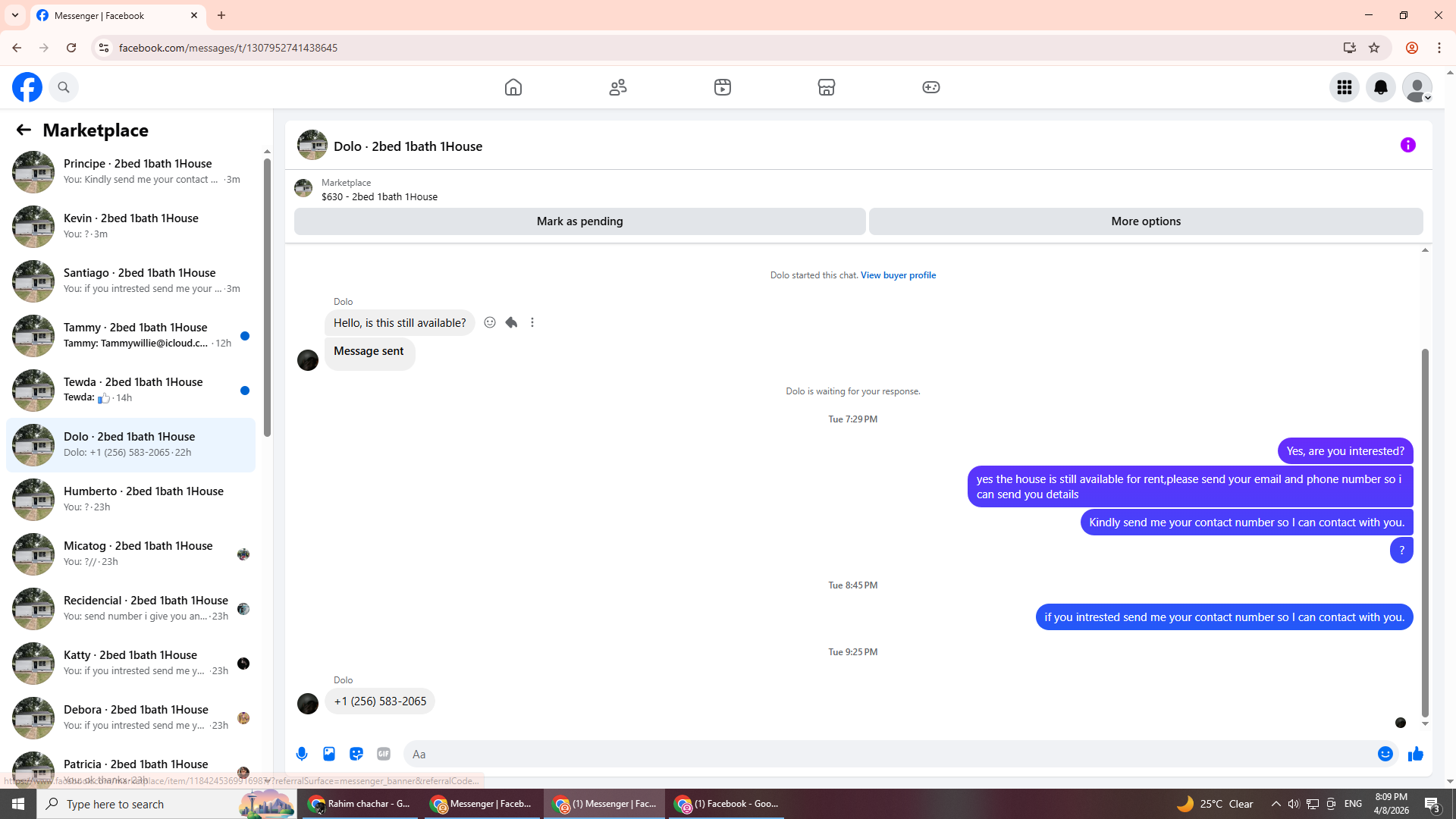Open the Marketplace tab in navbar
This screenshot has width=1456, height=819.
click(827, 87)
